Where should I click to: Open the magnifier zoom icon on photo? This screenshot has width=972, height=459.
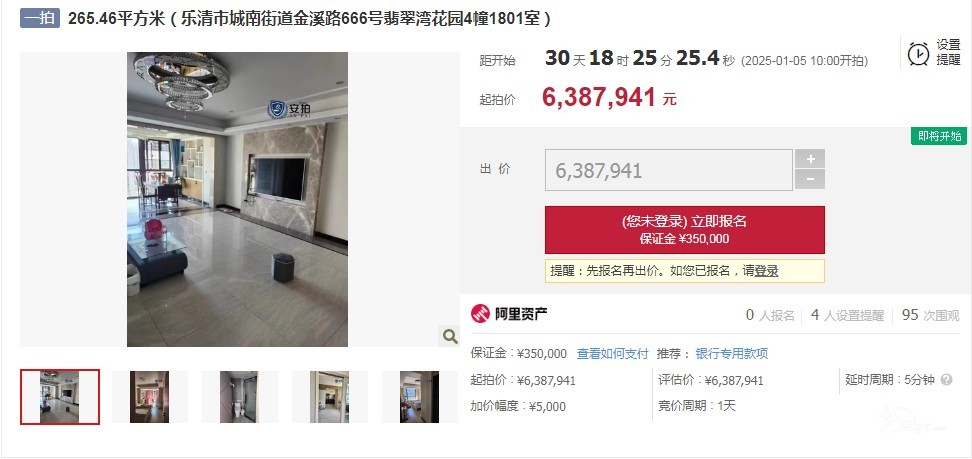point(450,336)
